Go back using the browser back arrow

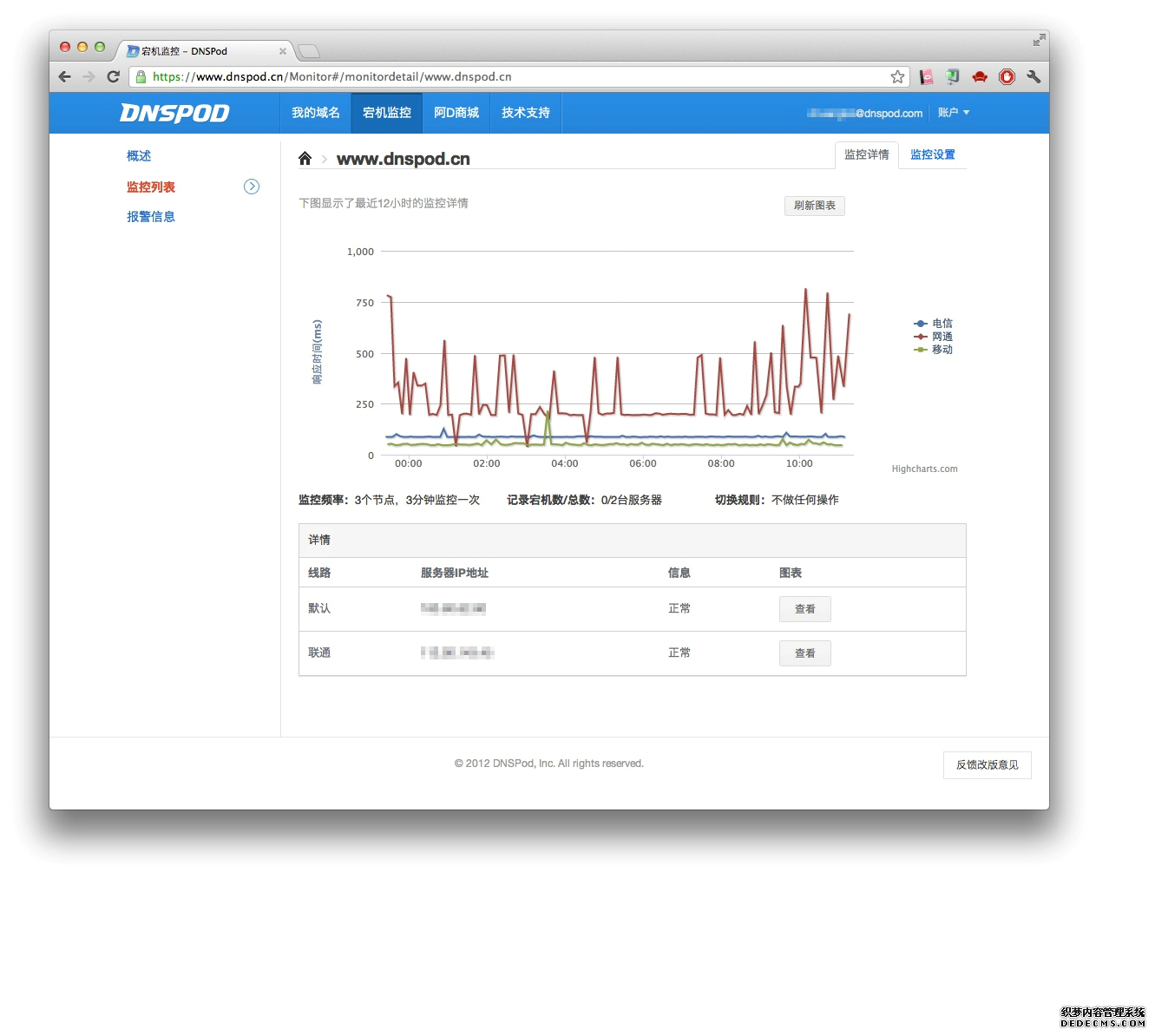coord(65,76)
